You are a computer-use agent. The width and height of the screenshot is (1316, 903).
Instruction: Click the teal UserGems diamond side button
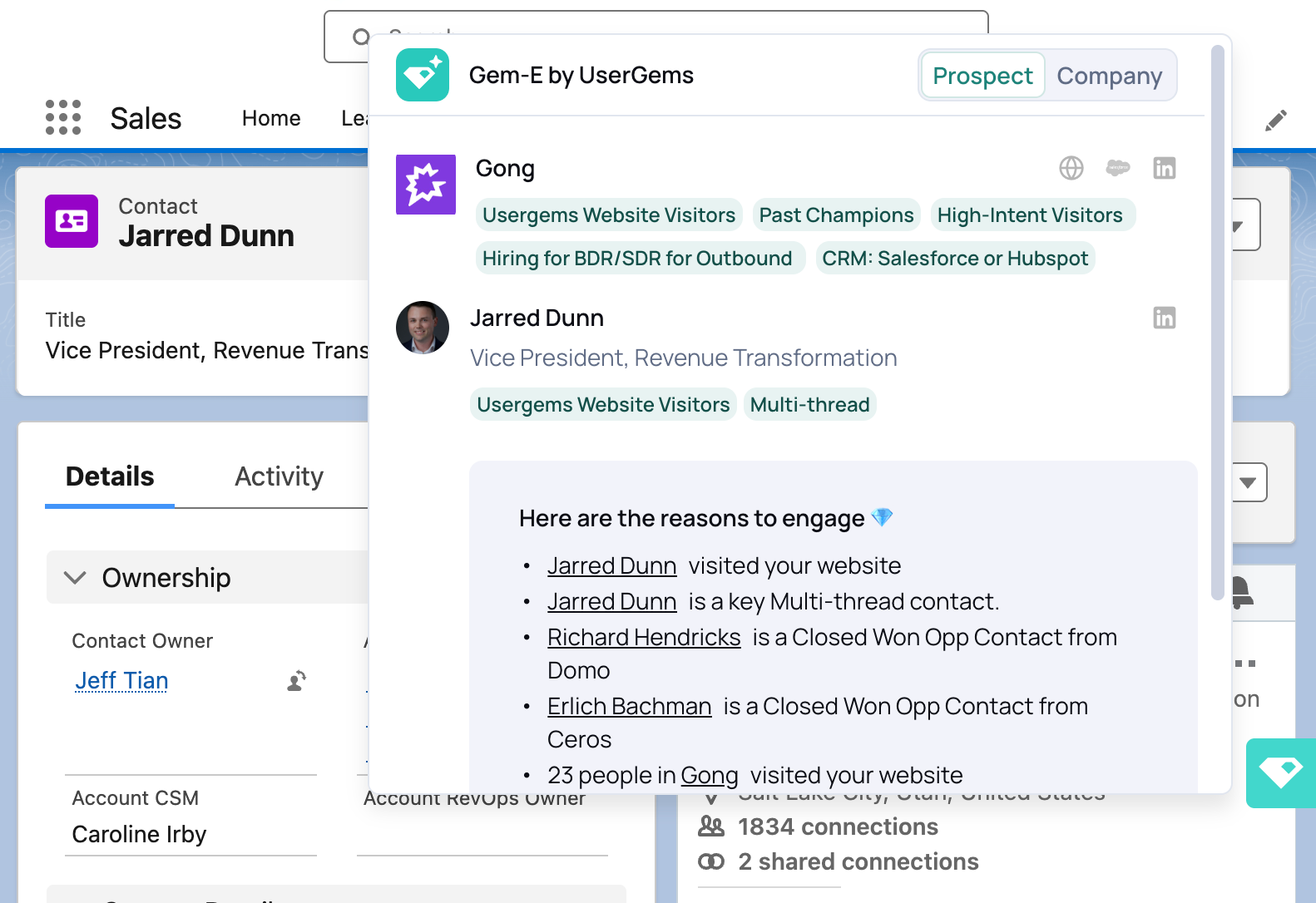pyautogui.click(x=1281, y=772)
